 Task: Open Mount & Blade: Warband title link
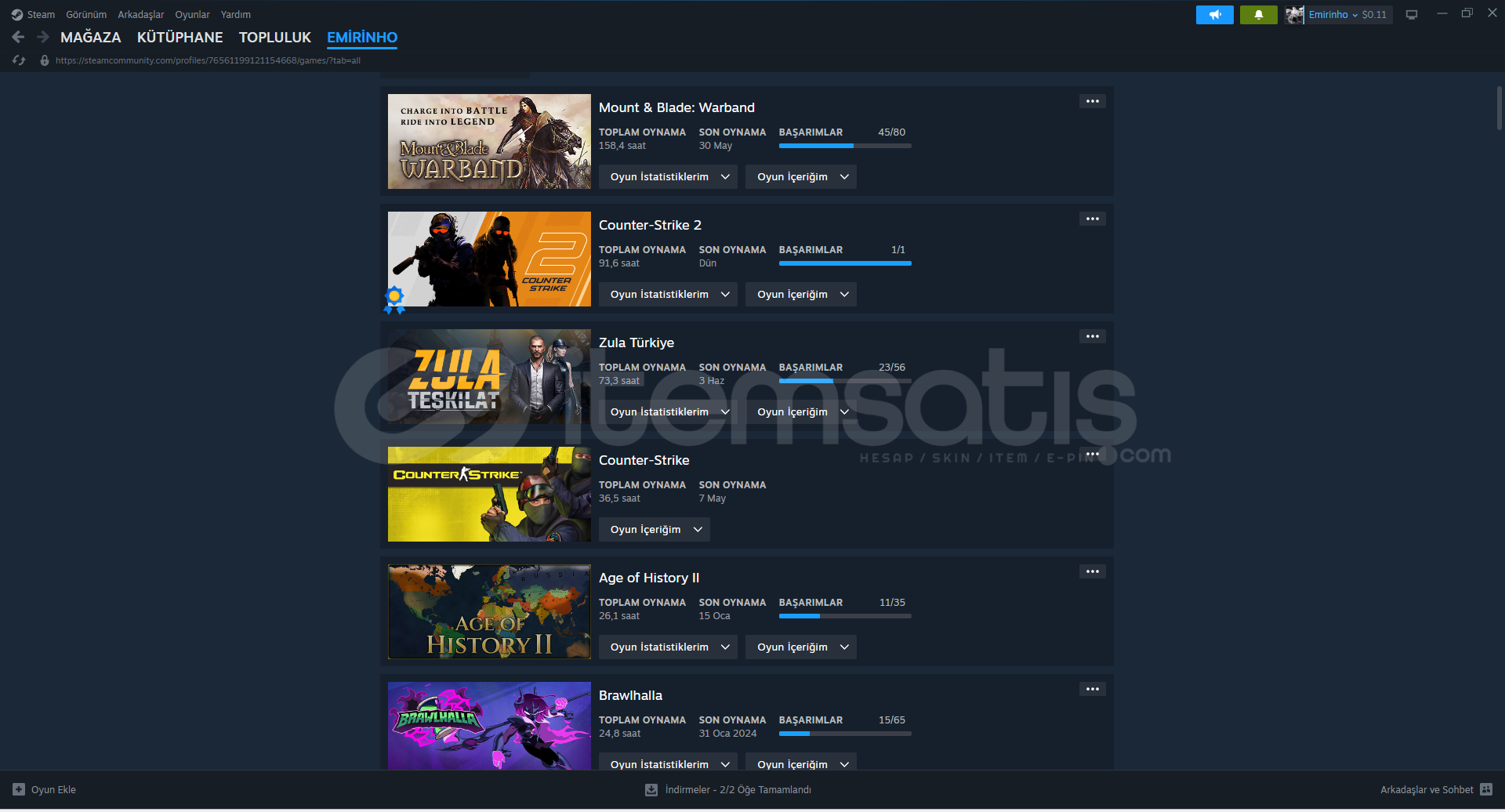(676, 108)
